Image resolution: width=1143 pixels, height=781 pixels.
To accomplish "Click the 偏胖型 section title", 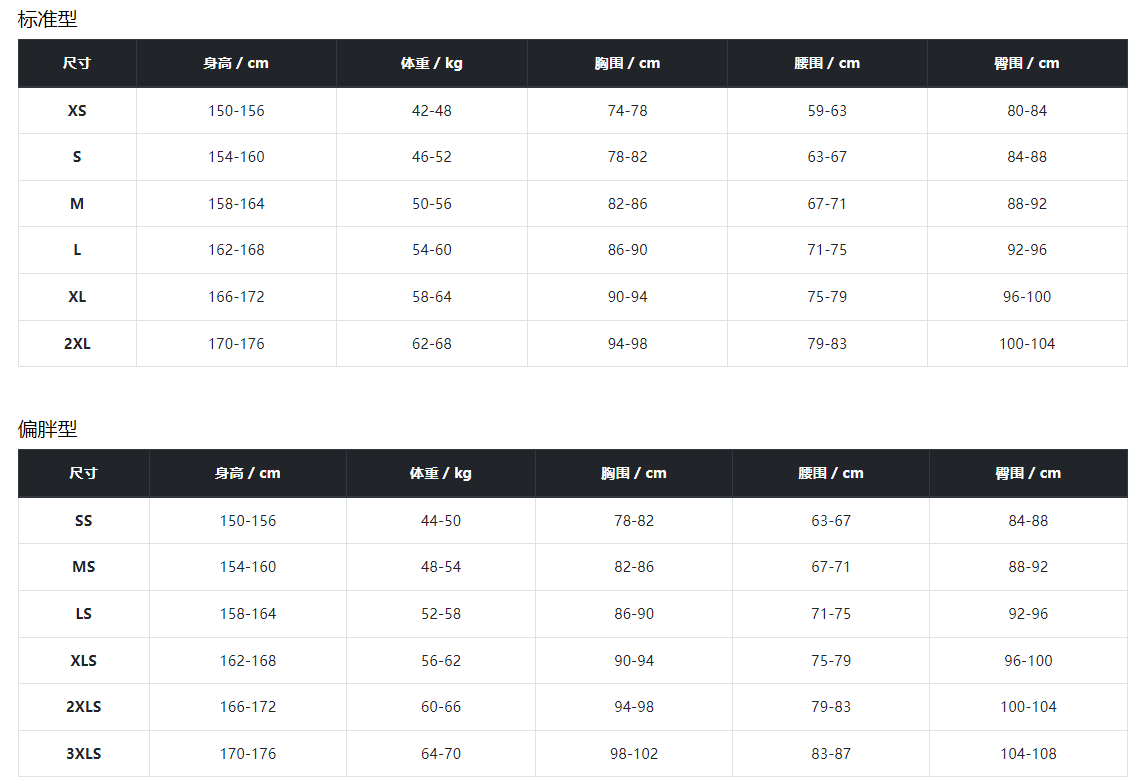I will (x=47, y=429).
